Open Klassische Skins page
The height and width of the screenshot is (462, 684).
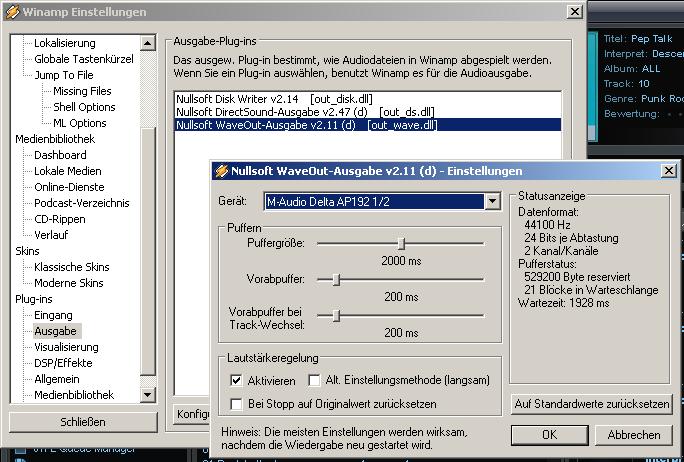(72, 267)
